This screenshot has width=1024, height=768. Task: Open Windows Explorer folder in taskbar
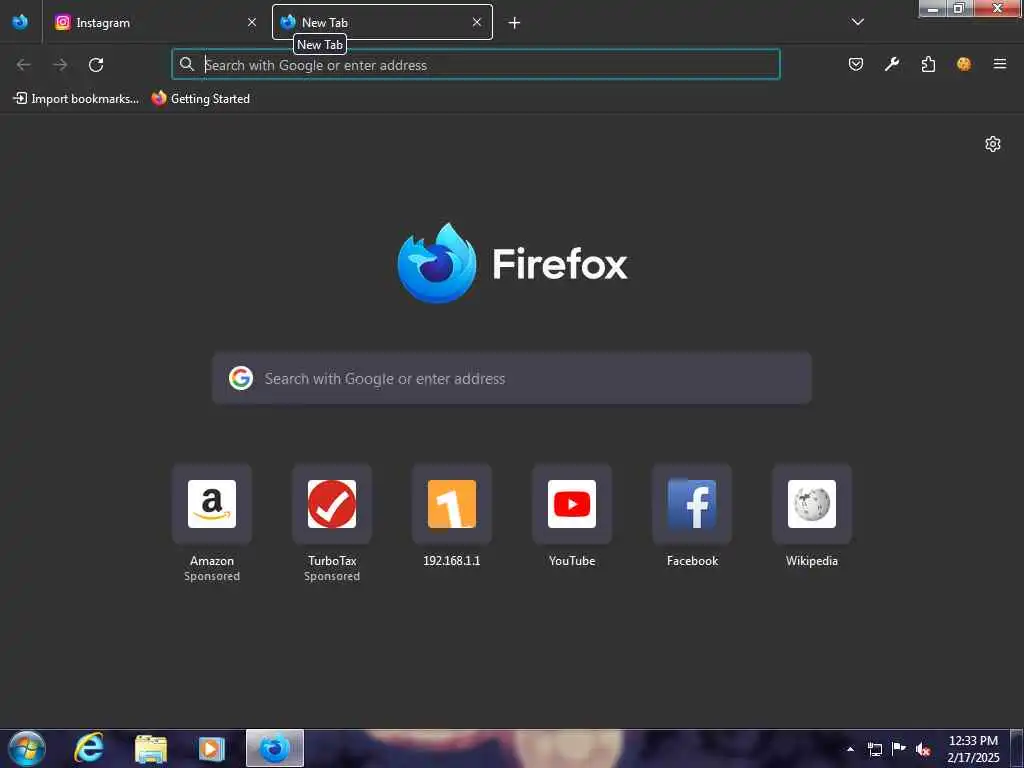(151, 748)
